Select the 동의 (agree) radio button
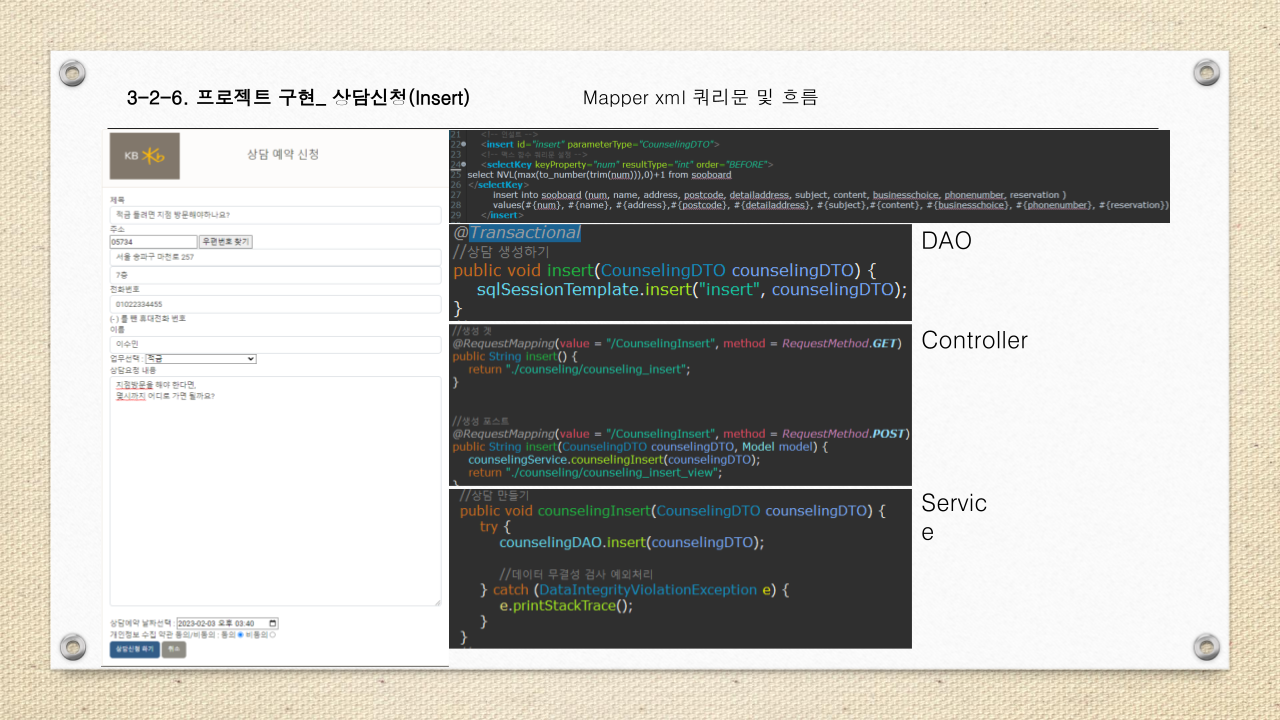This screenshot has width=1280, height=720. pos(240,635)
